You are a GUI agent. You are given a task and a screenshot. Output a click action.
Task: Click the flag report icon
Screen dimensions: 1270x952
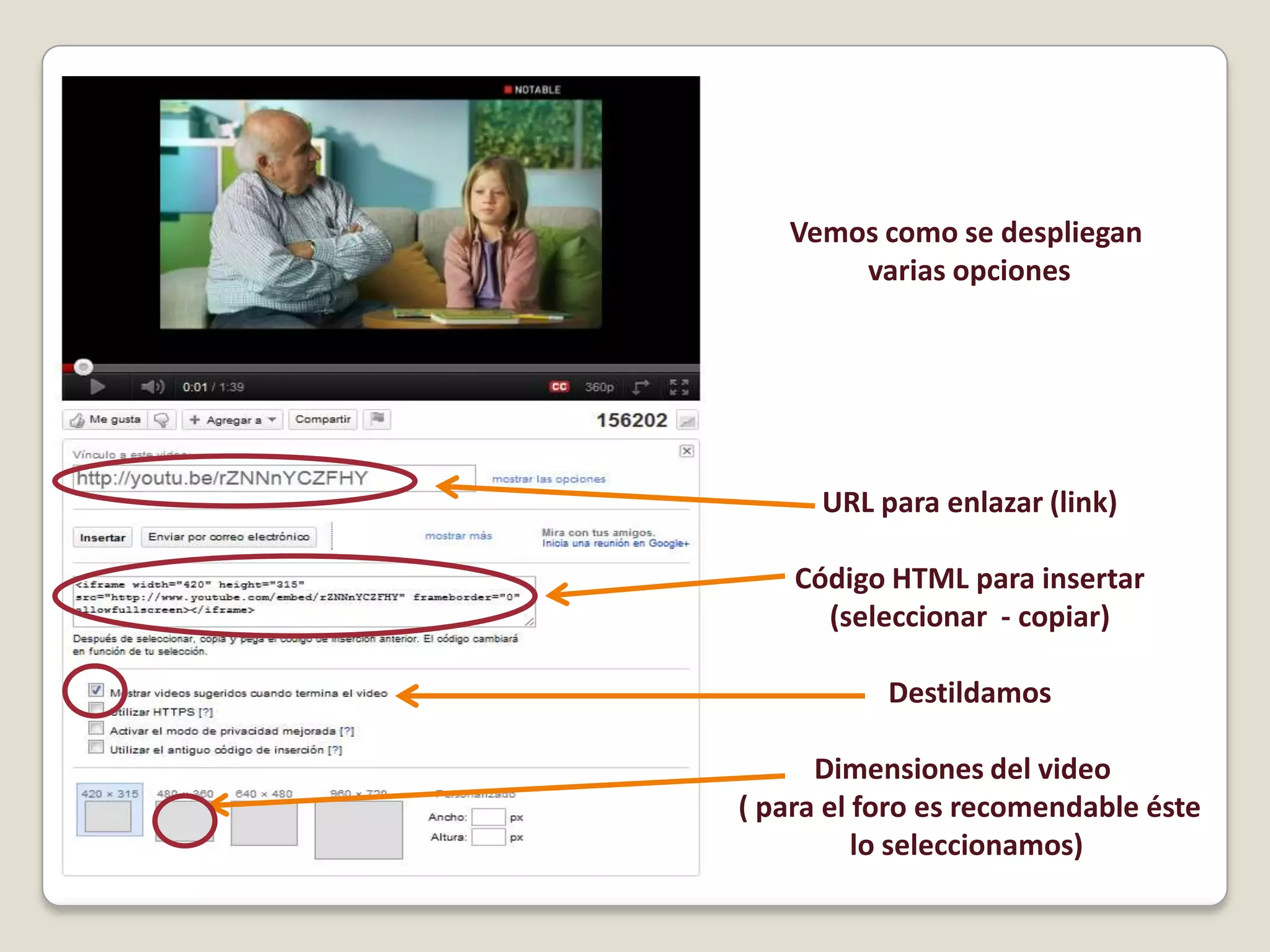click(377, 420)
